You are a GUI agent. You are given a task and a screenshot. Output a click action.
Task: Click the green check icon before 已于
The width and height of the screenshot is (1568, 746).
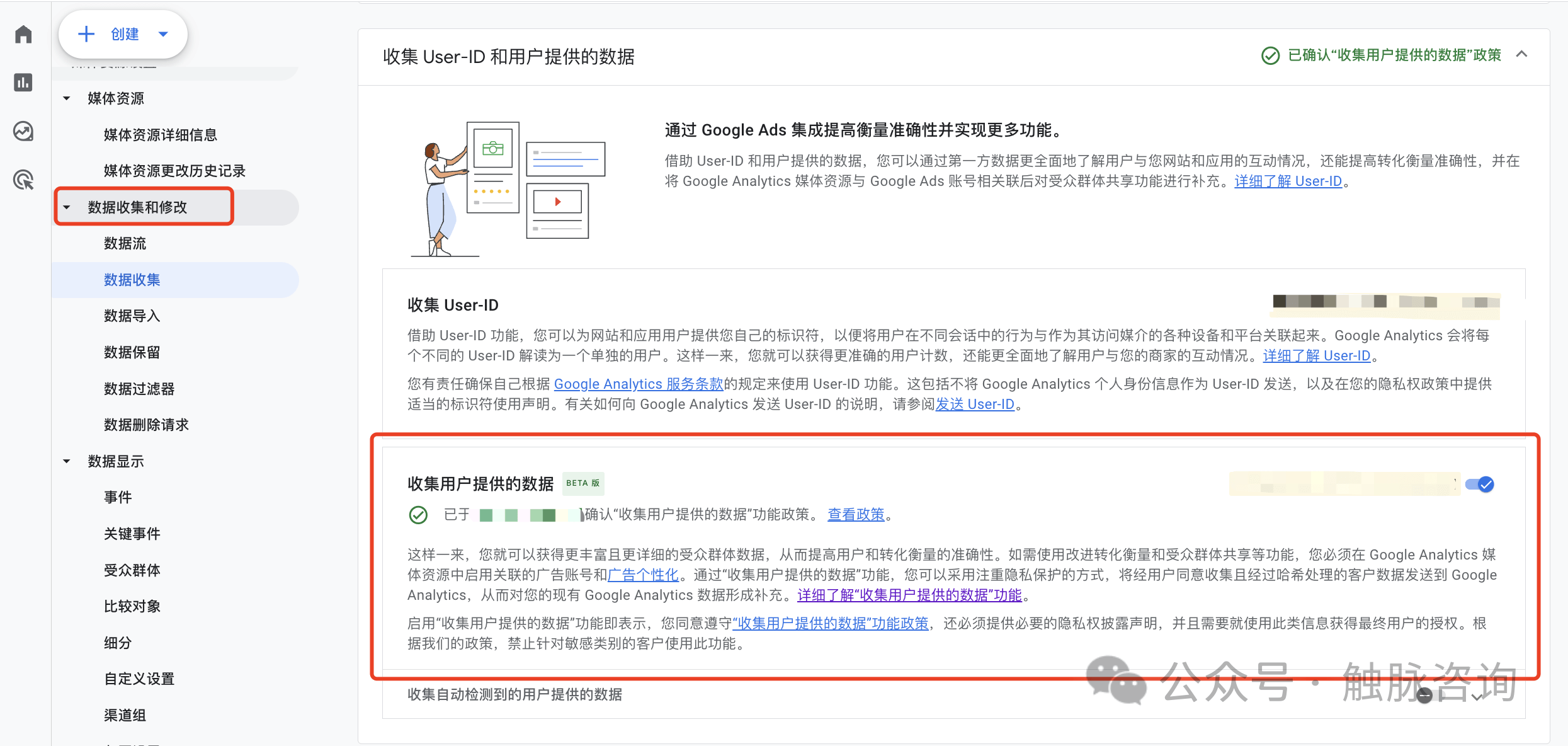[x=418, y=515]
